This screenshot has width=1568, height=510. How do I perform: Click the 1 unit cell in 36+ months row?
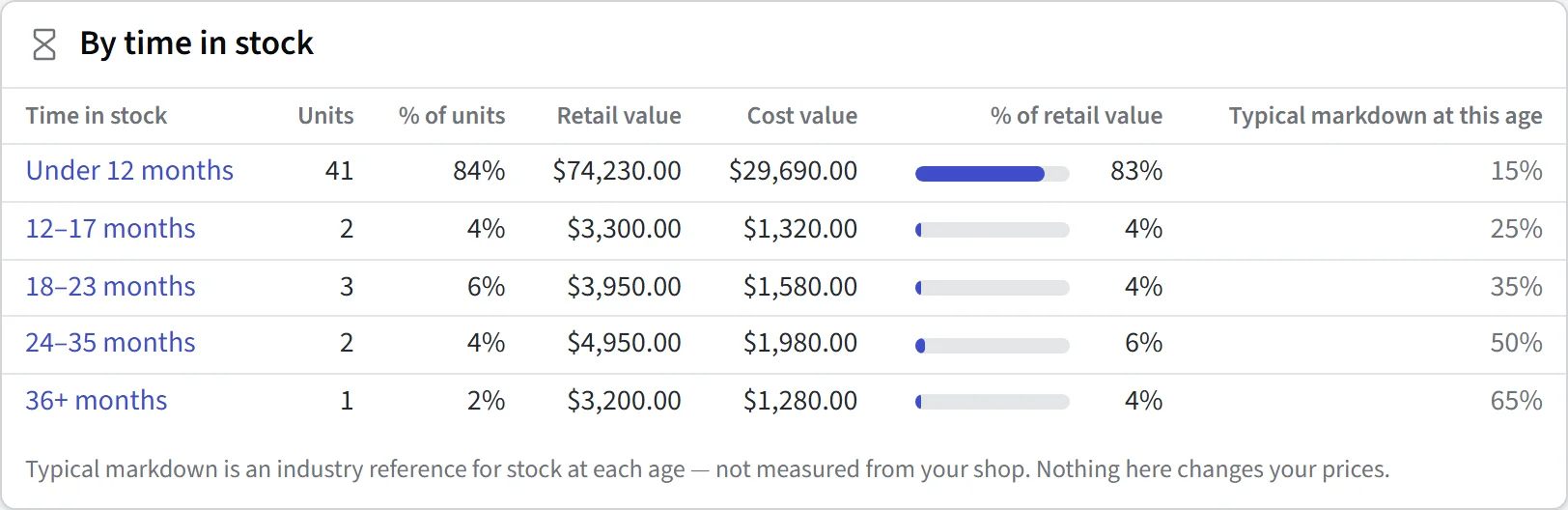347,401
